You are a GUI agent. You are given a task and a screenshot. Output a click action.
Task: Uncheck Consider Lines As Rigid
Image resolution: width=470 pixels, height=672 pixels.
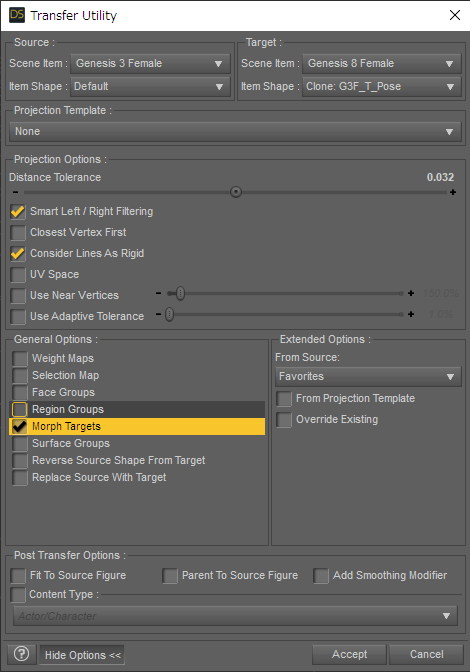pyautogui.click(x=18, y=253)
